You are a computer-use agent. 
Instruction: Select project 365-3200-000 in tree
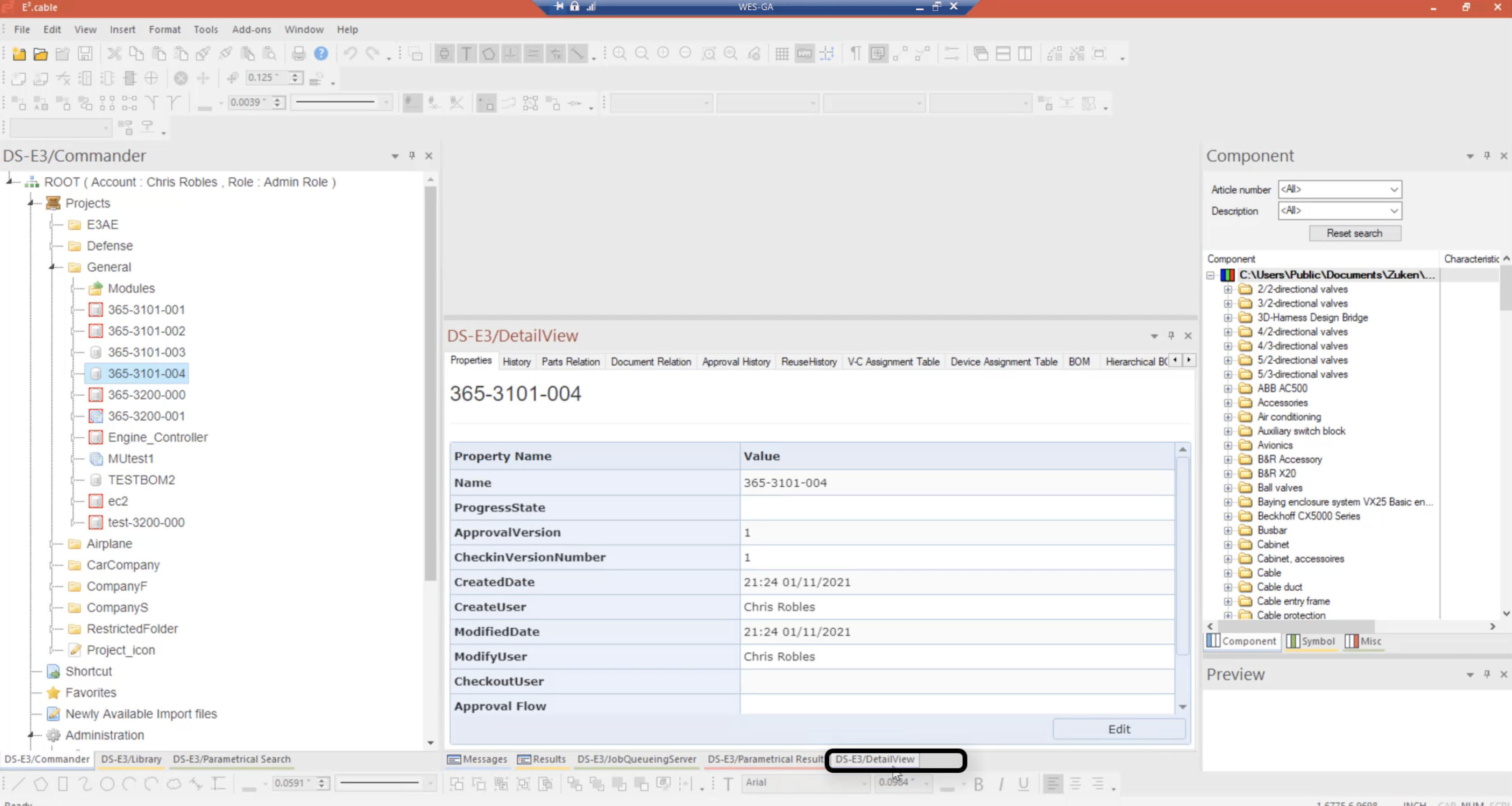[x=146, y=395]
